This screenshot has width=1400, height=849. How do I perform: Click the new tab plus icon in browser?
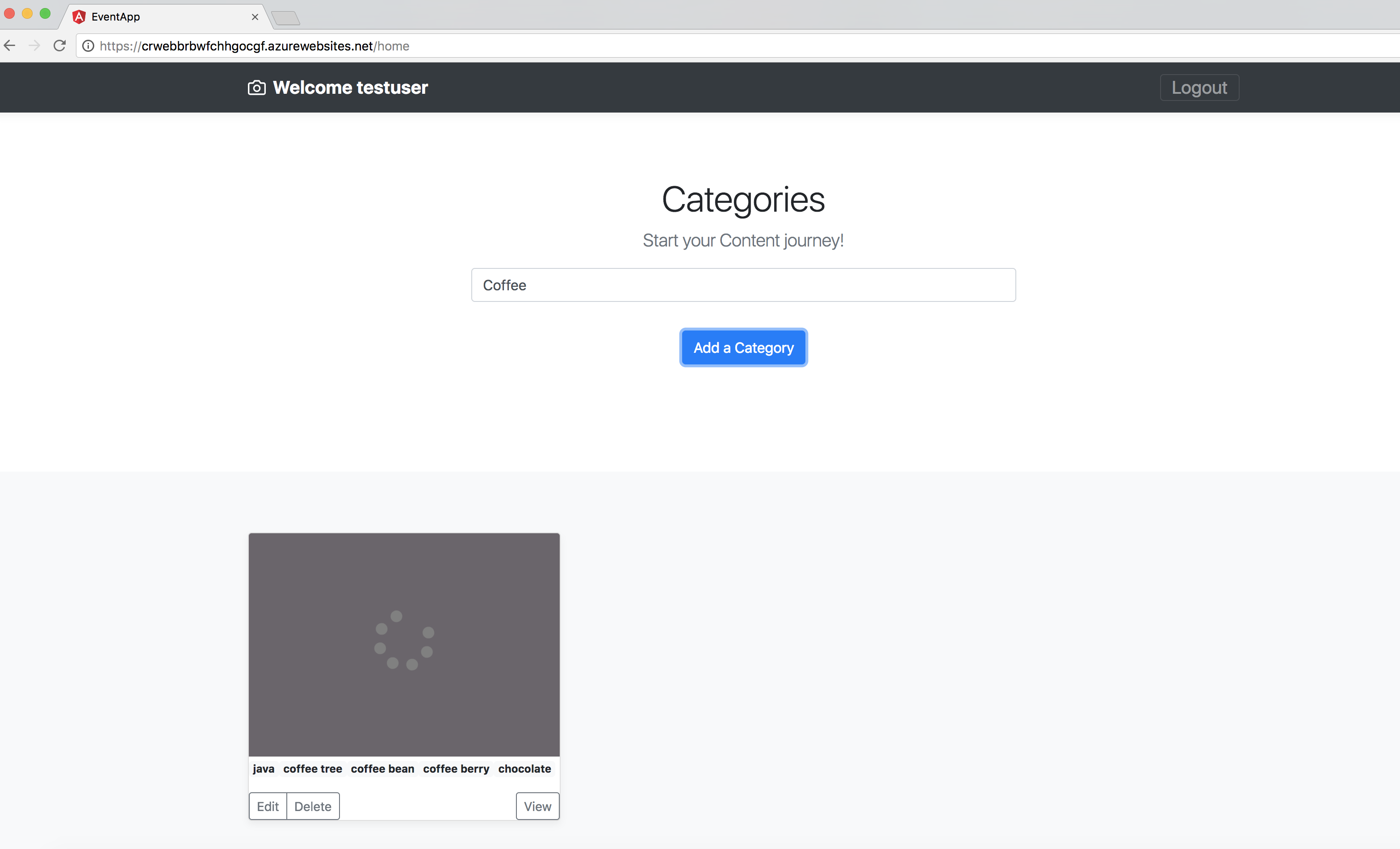coord(285,18)
